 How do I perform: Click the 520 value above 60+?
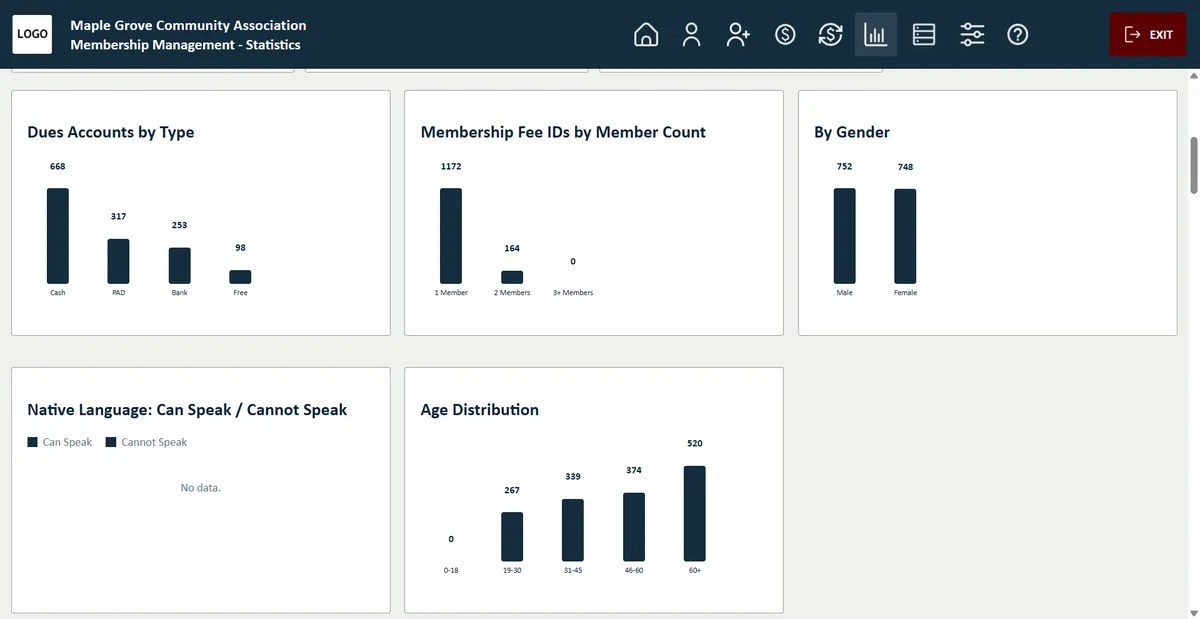pyautogui.click(x=695, y=444)
